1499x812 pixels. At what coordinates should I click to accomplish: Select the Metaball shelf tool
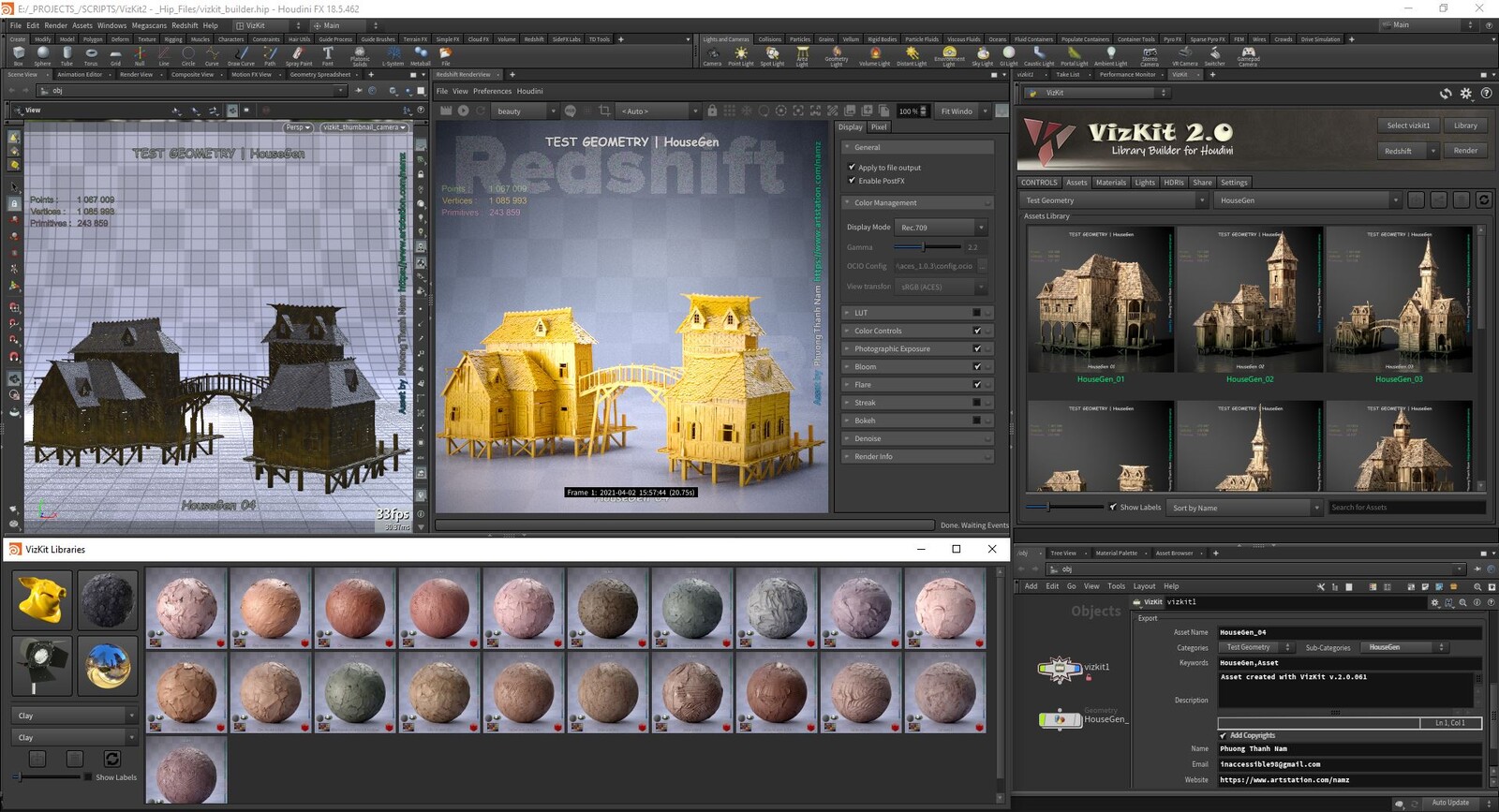(x=420, y=56)
